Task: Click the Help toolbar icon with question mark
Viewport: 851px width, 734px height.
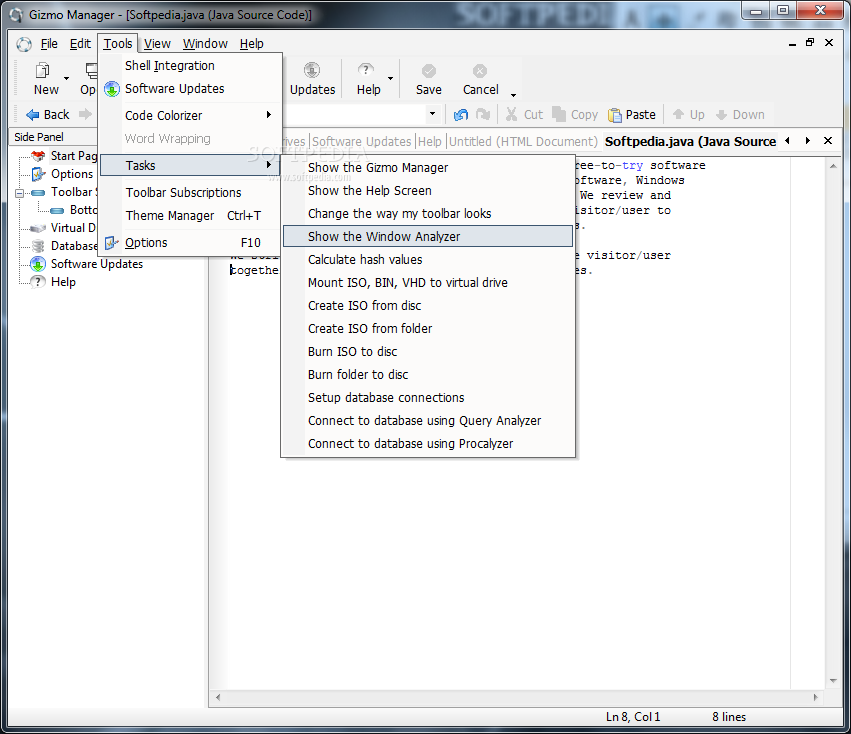Action: (366, 71)
